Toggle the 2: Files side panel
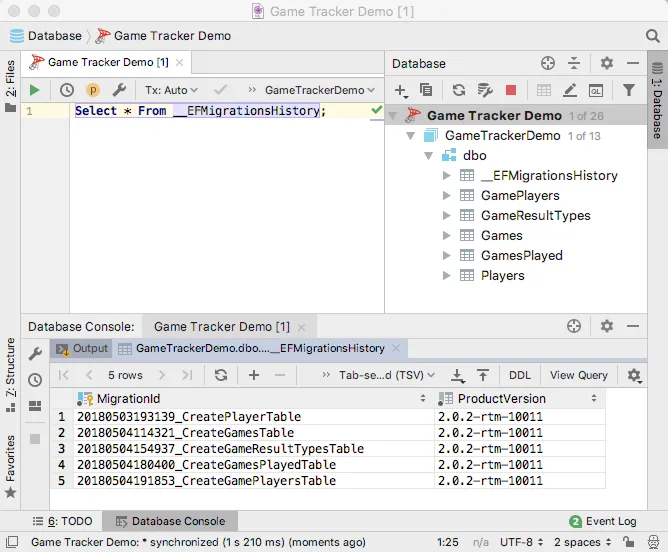The image size is (668, 552). click(x=10, y=86)
